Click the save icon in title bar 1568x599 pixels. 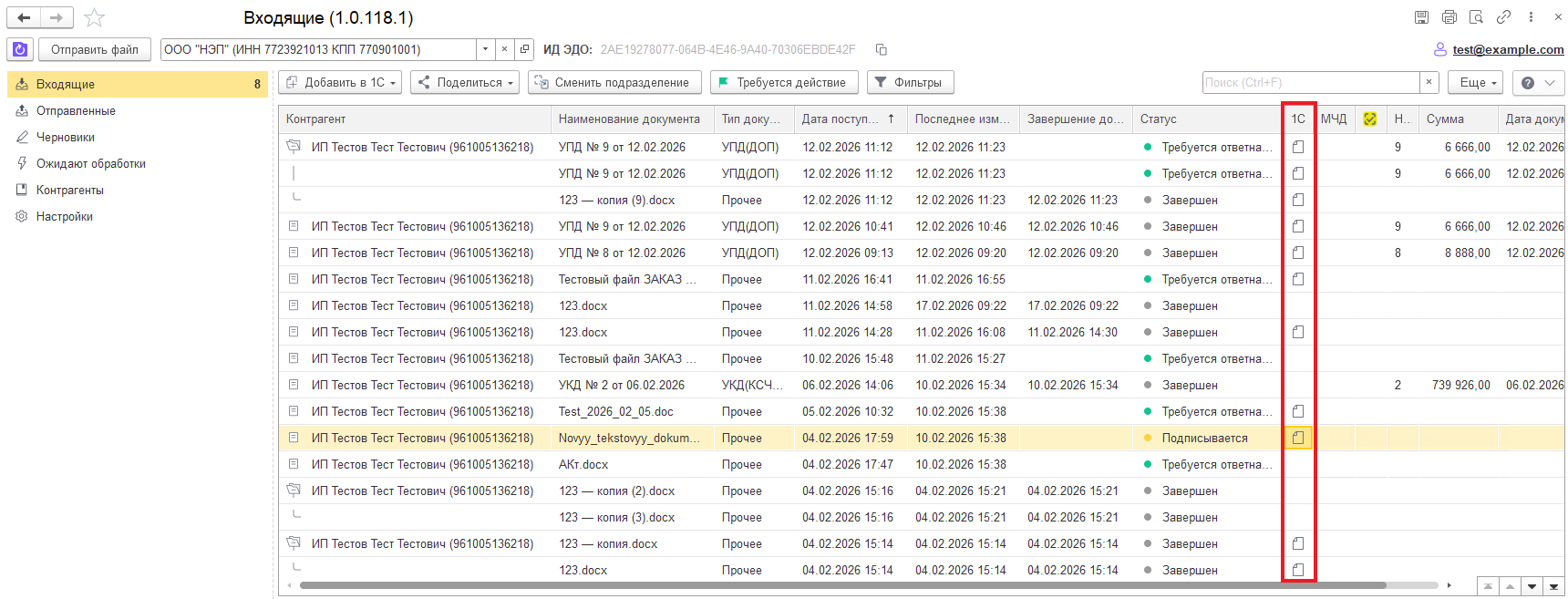click(1421, 17)
